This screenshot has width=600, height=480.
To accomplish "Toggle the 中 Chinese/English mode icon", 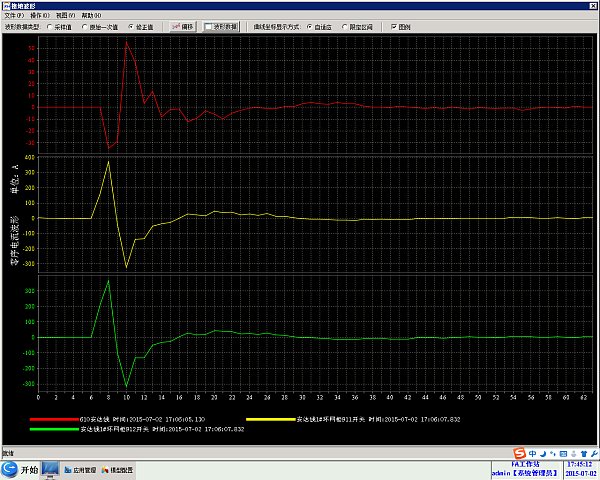I will tap(532, 454).
